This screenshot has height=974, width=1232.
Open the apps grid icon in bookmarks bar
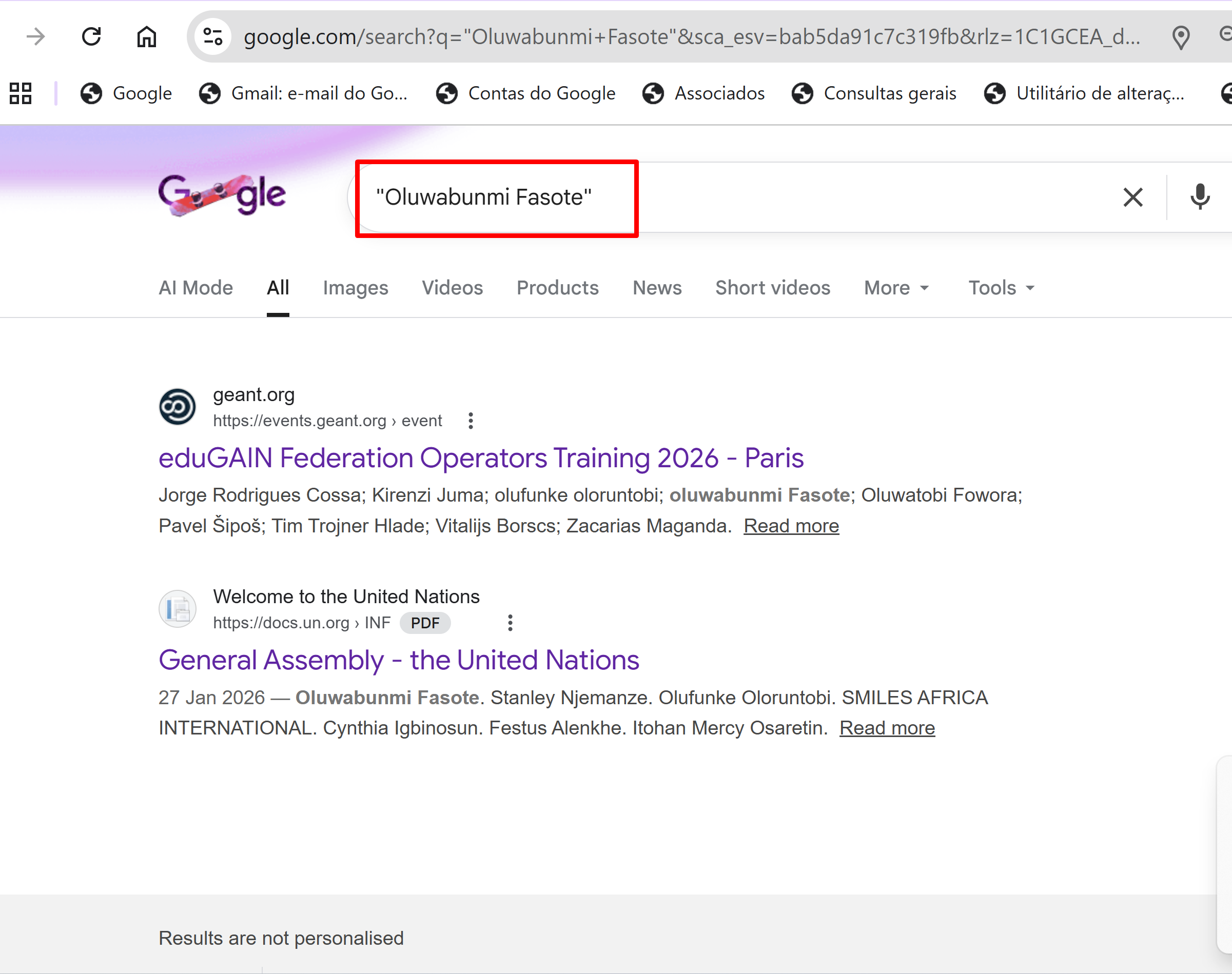click(x=21, y=93)
